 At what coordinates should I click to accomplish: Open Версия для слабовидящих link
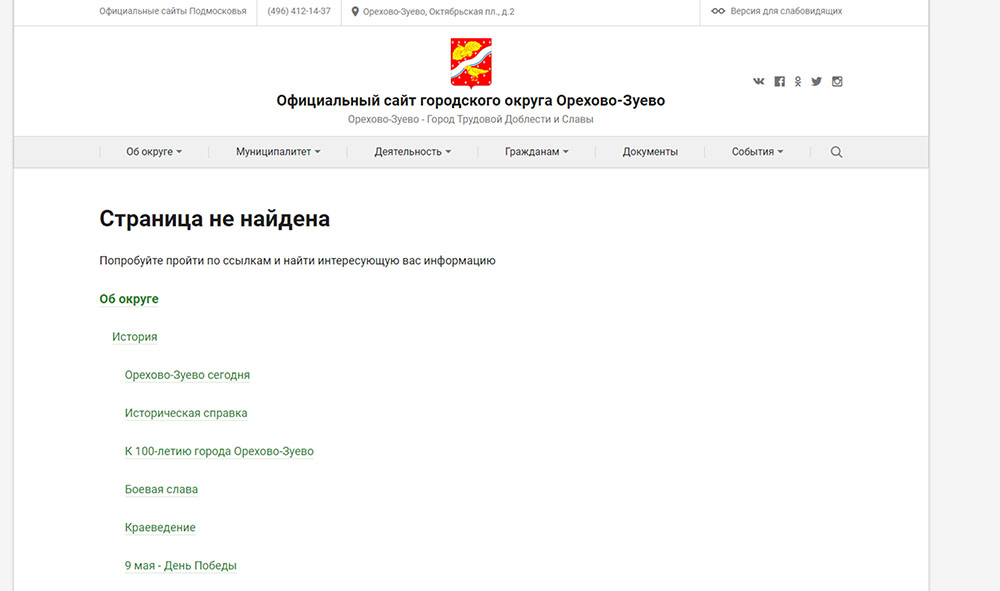click(x=786, y=11)
